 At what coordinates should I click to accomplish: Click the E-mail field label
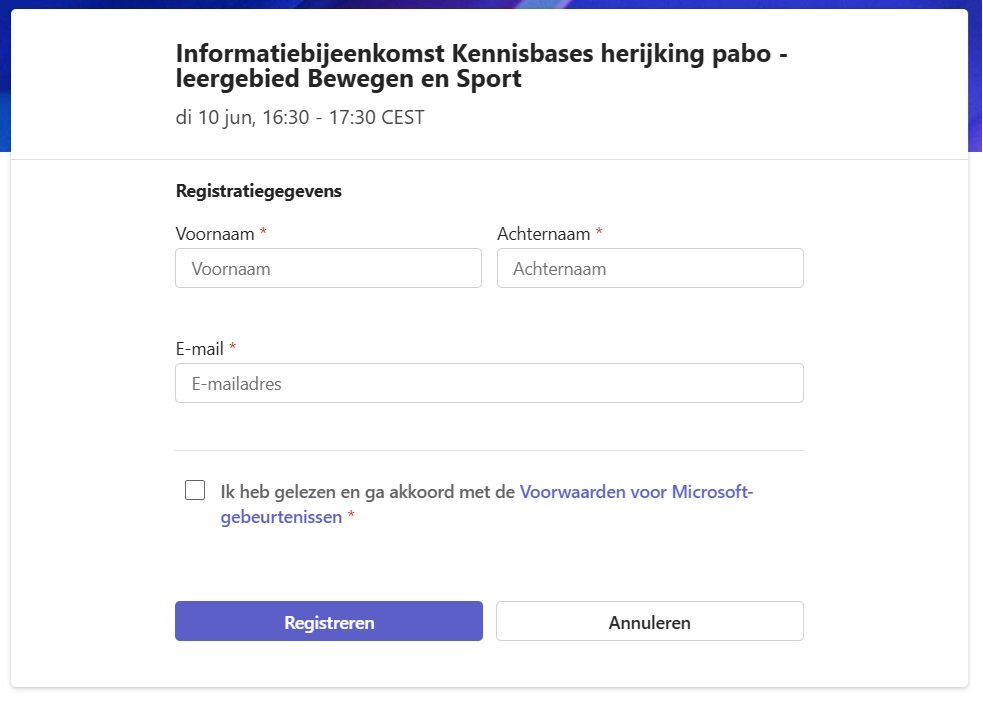point(199,349)
